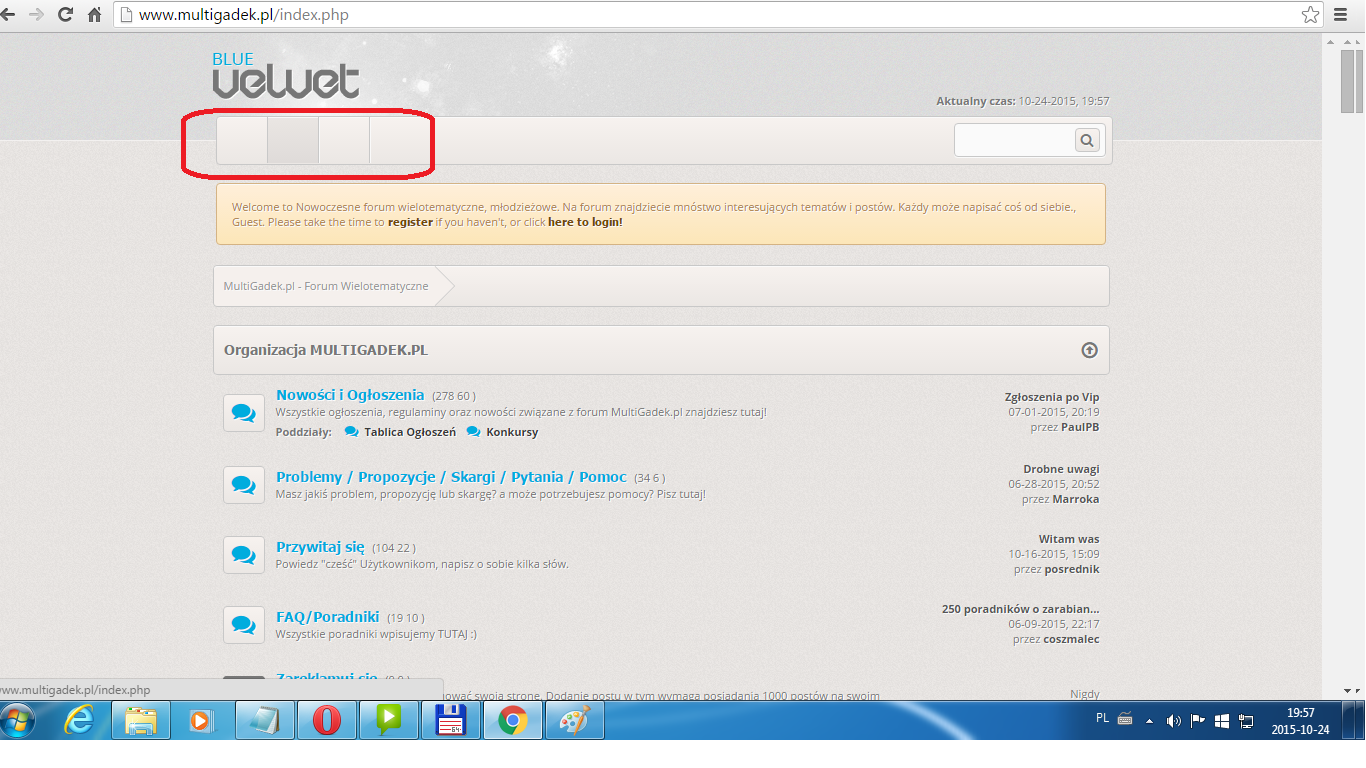Select the first blank navigation tab
The width and height of the screenshot is (1366, 768).
242,140
